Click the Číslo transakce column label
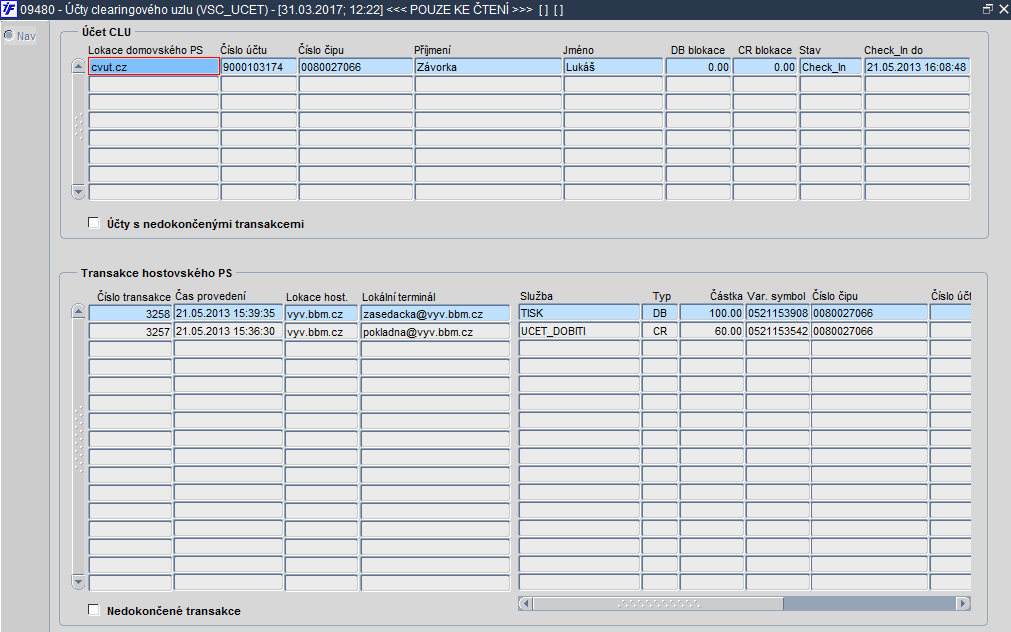The width and height of the screenshot is (1011, 632). point(134,297)
